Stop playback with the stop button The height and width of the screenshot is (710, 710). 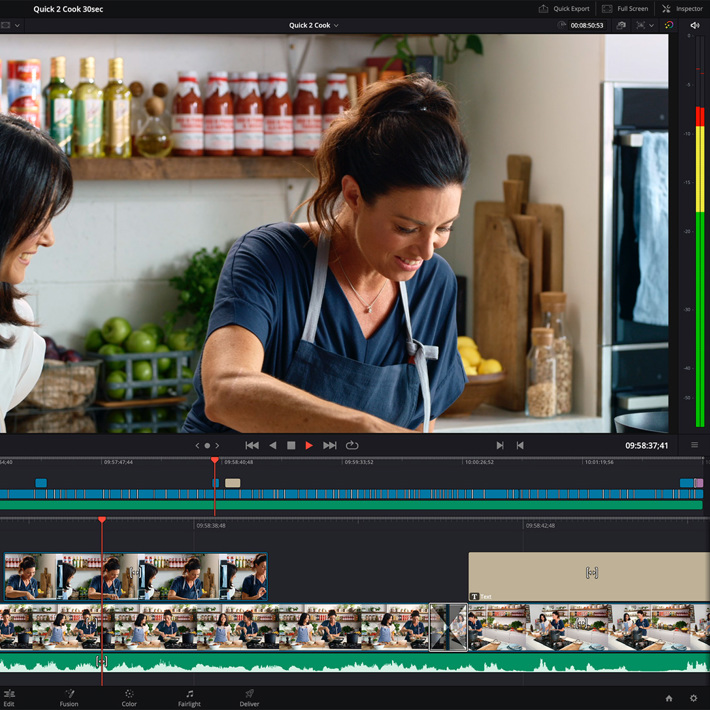coord(291,445)
